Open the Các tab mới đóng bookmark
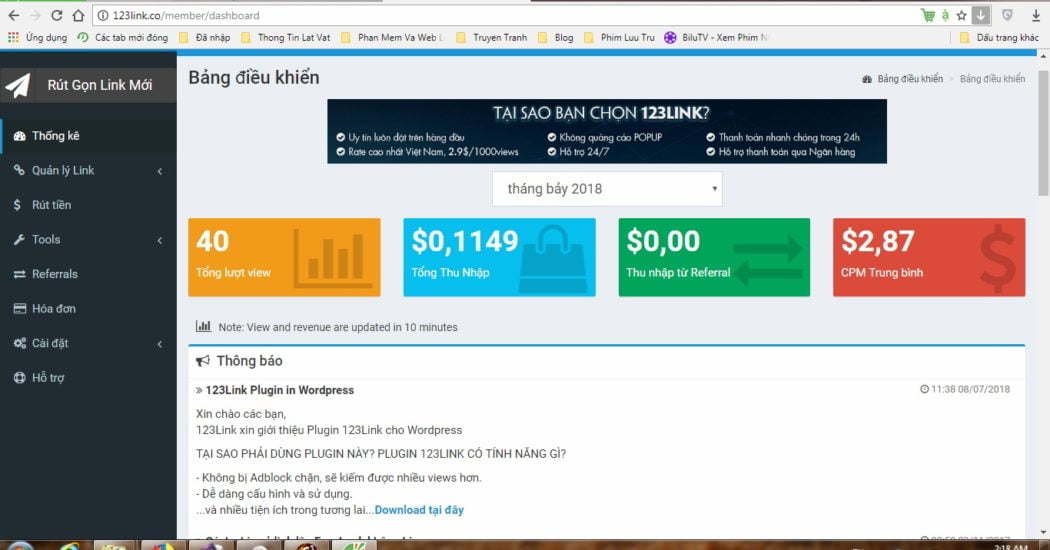This screenshot has height=550, width=1050. pos(123,38)
